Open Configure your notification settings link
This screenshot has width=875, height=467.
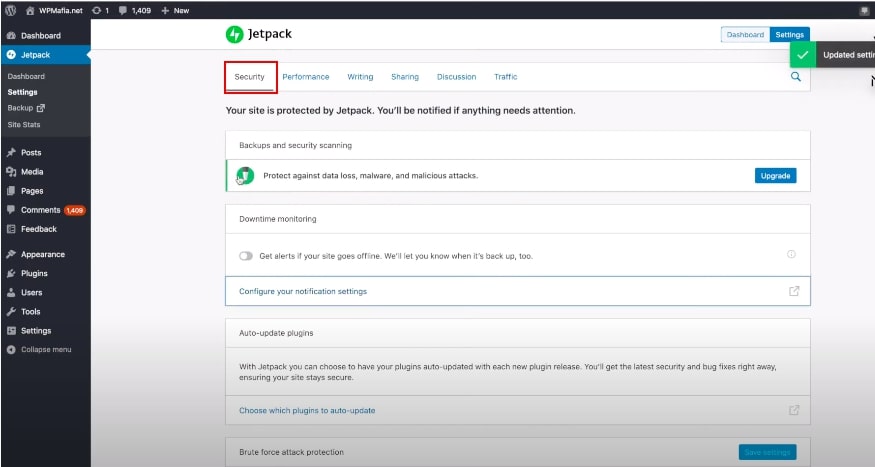coord(303,291)
